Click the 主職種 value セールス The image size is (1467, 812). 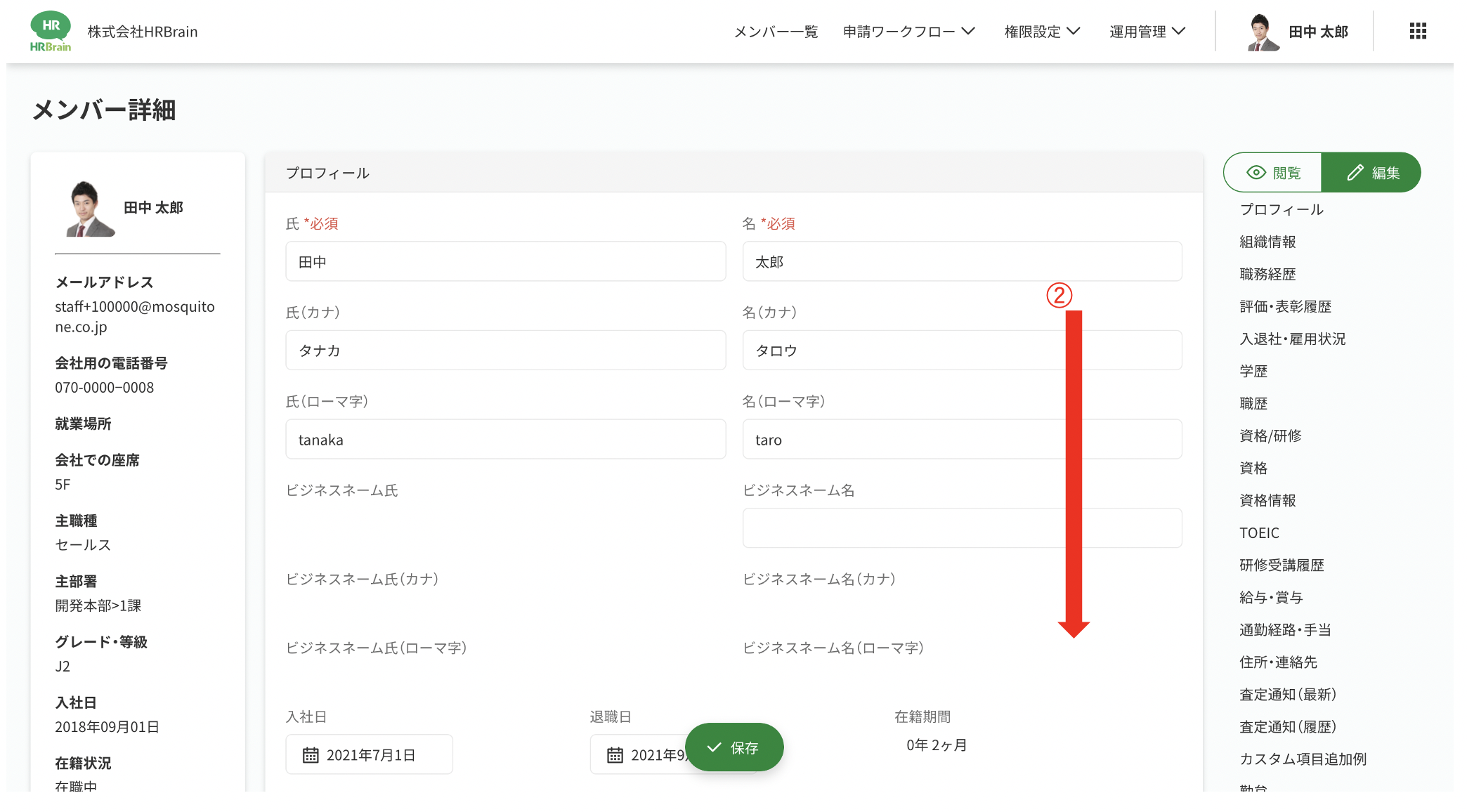(x=83, y=544)
